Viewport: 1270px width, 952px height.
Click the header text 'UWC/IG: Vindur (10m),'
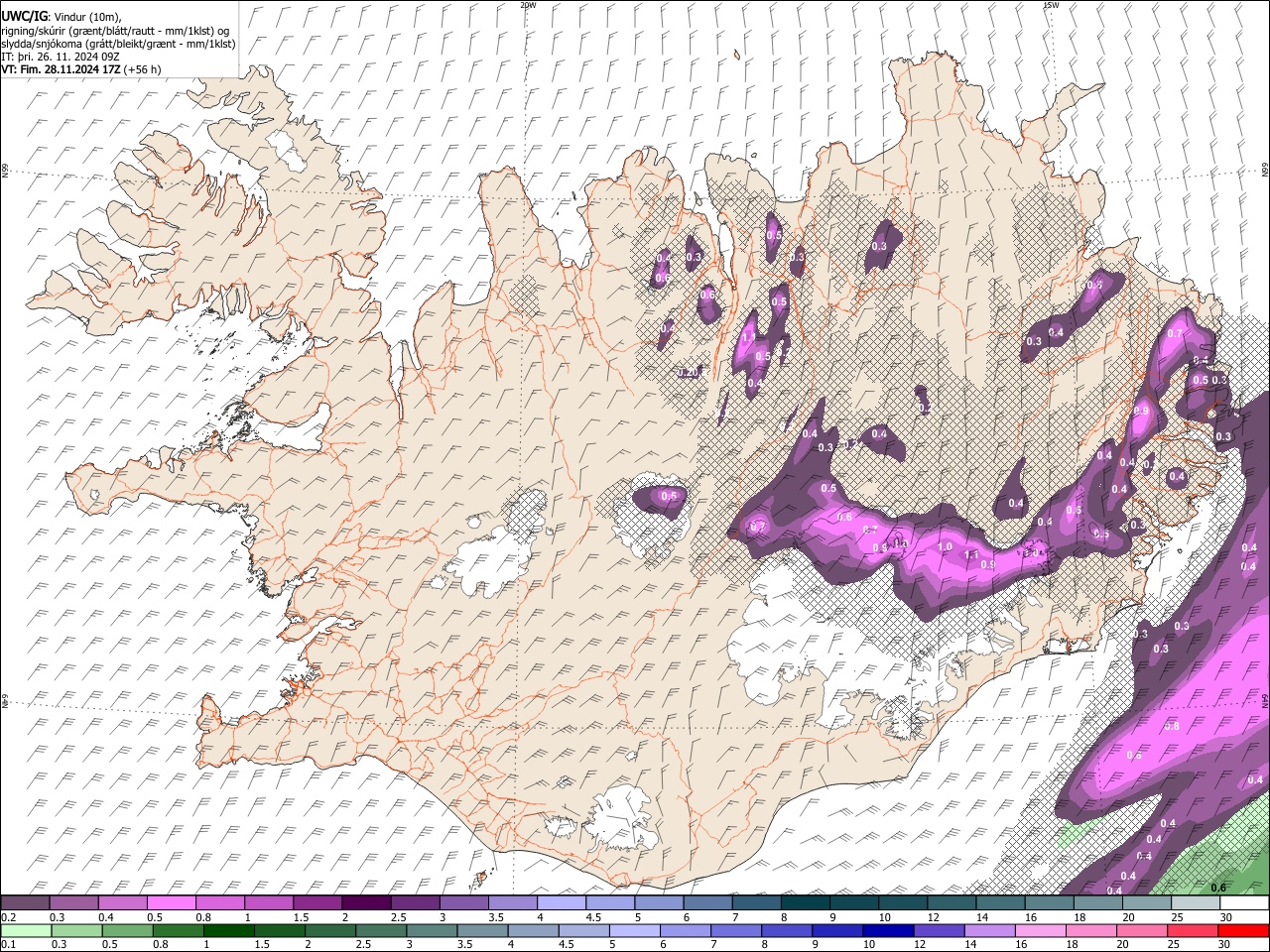pyautogui.click(x=63, y=16)
